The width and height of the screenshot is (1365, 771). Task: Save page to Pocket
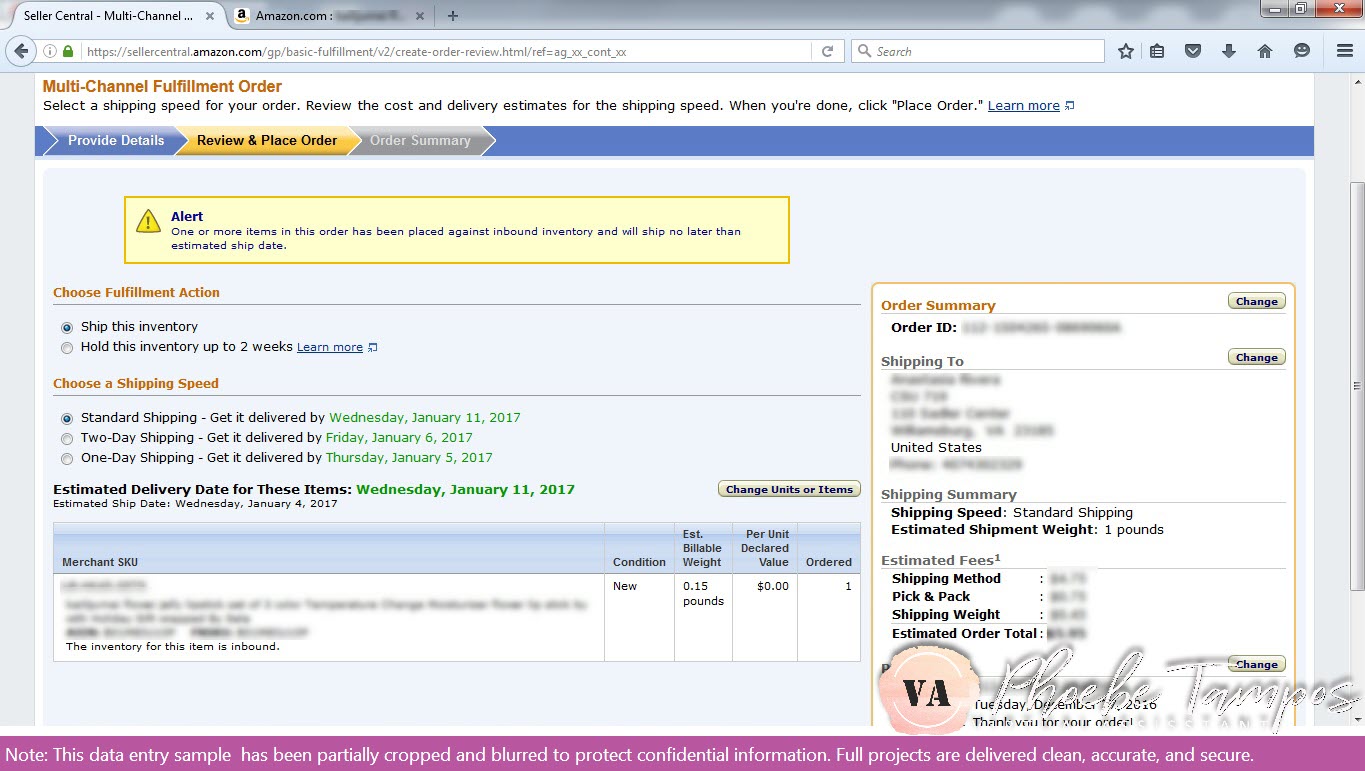(1192, 50)
